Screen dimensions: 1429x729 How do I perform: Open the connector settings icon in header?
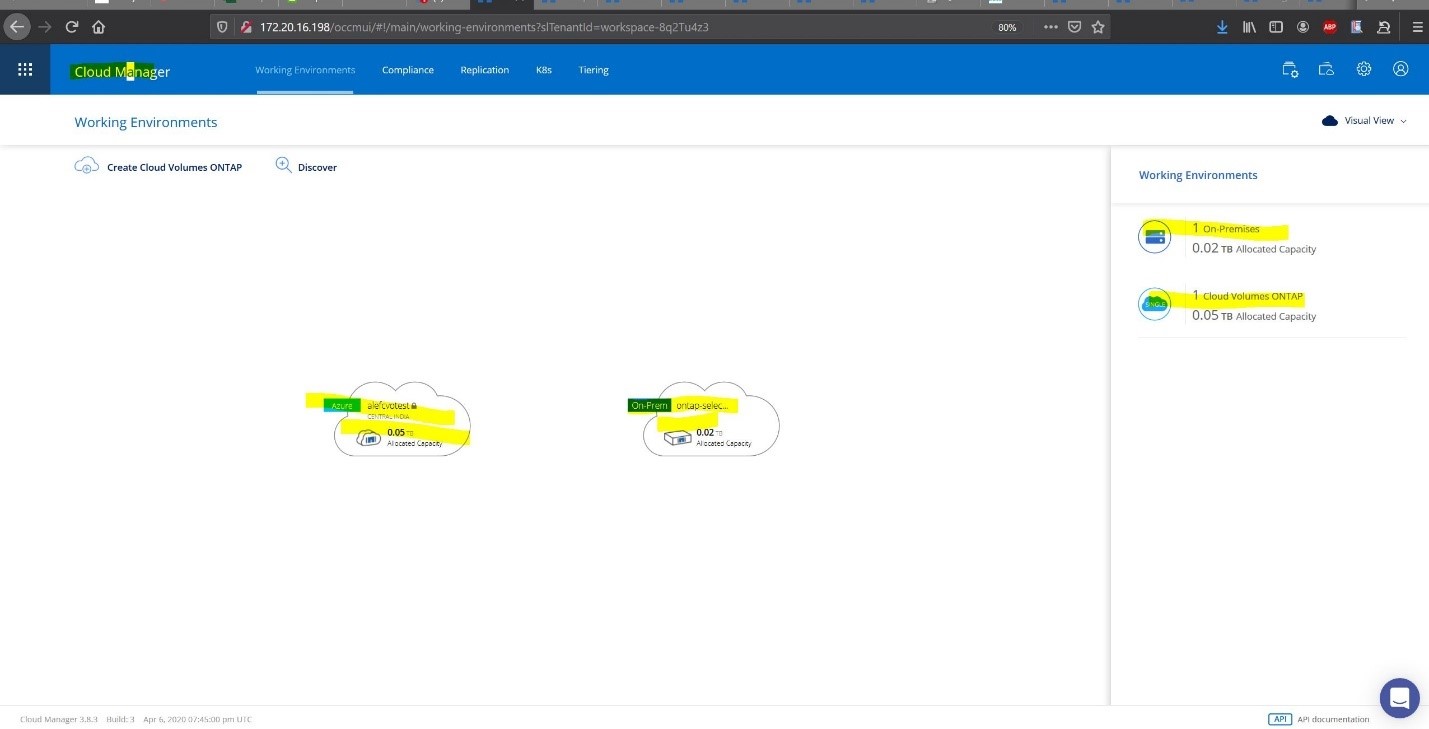coord(1290,69)
